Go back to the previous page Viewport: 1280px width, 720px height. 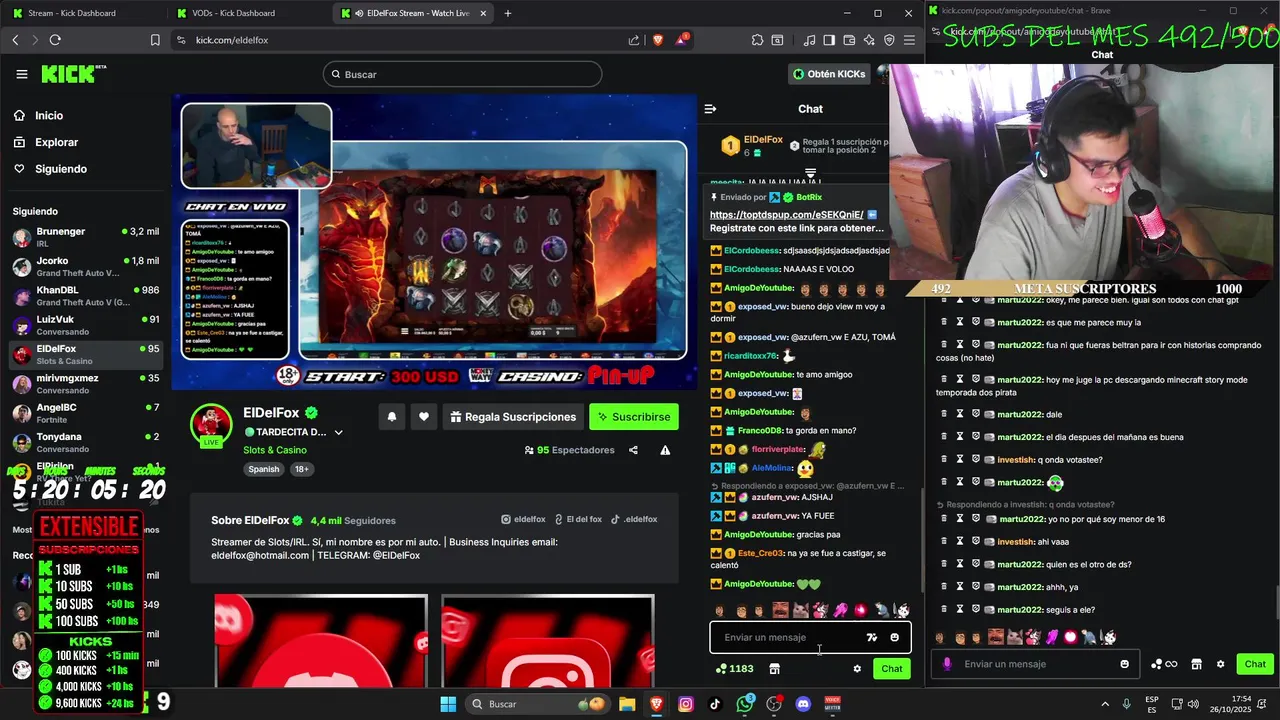pos(15,40)
